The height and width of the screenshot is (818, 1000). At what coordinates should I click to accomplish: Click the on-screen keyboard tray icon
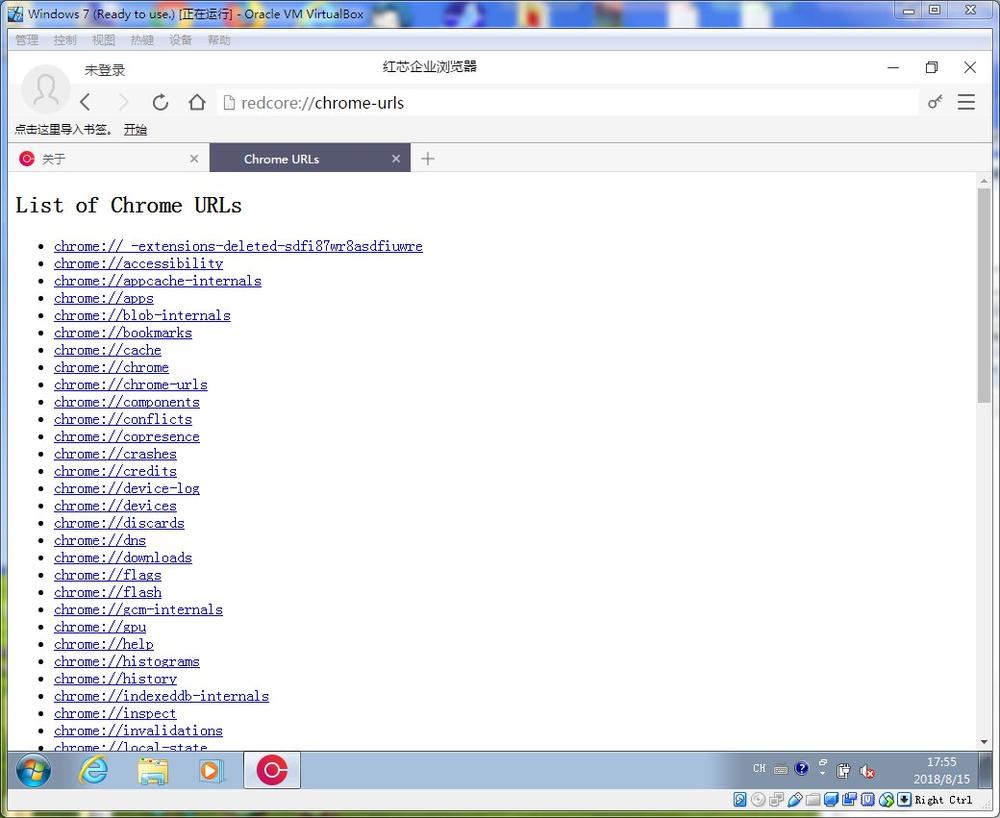click(781, 770)
